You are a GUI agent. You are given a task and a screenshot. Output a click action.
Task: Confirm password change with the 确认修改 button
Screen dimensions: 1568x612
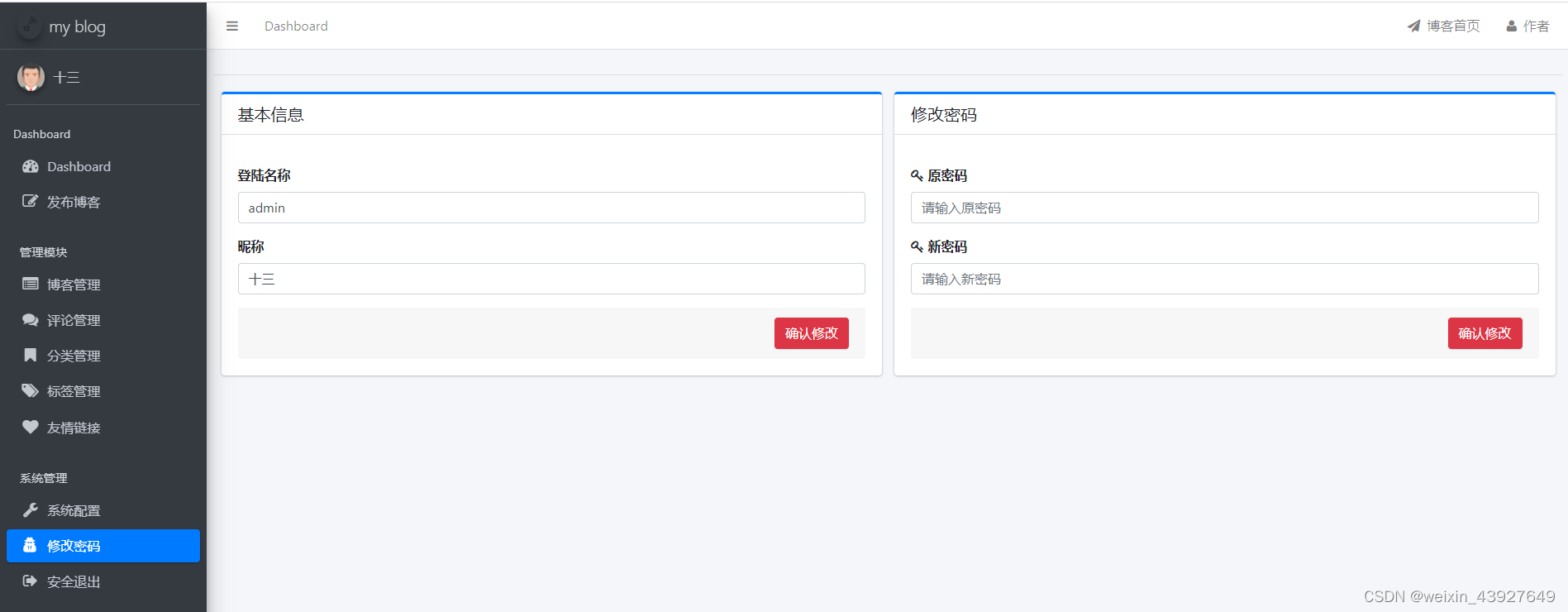1485,333
